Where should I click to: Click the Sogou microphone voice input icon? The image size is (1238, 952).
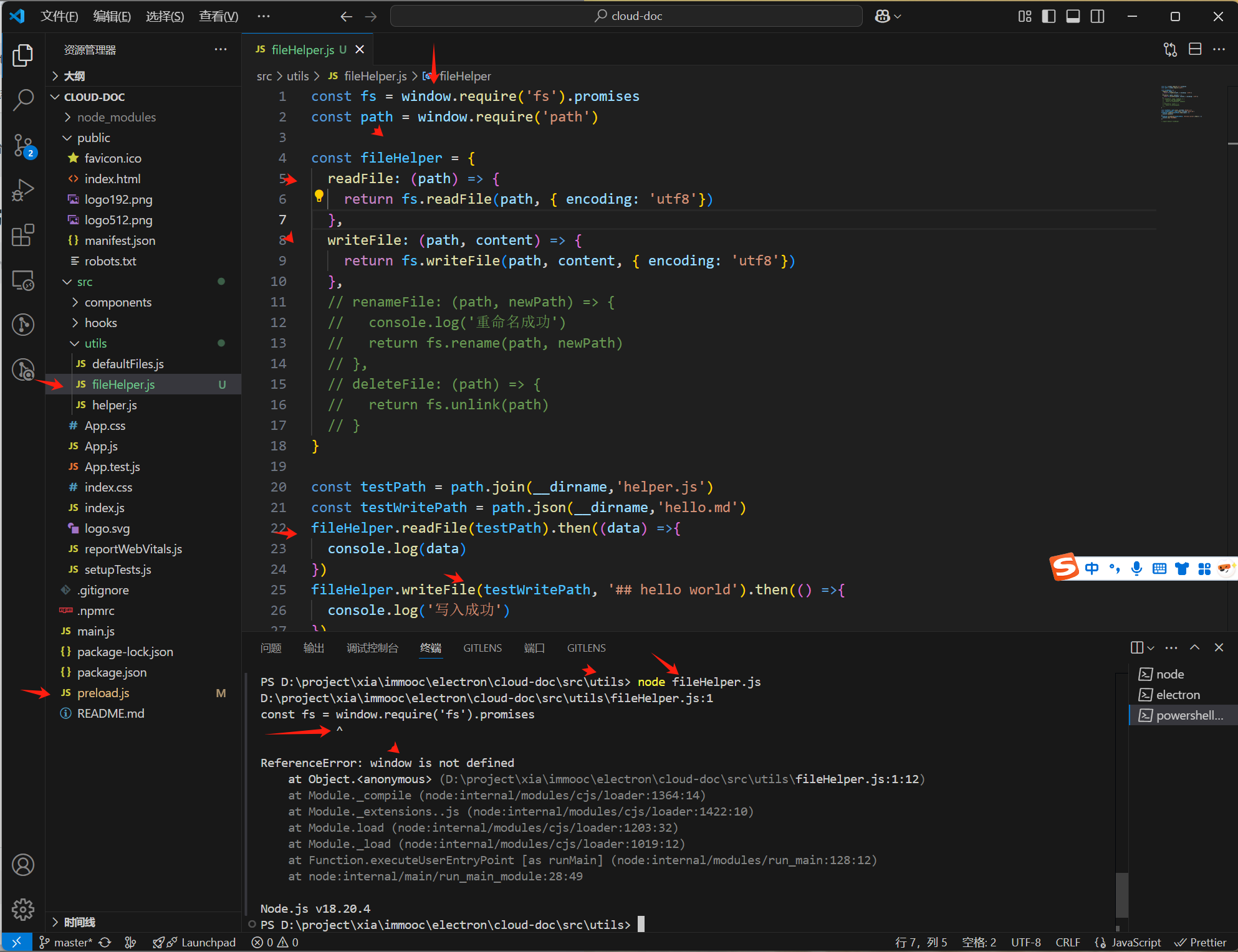(1136, 568)
